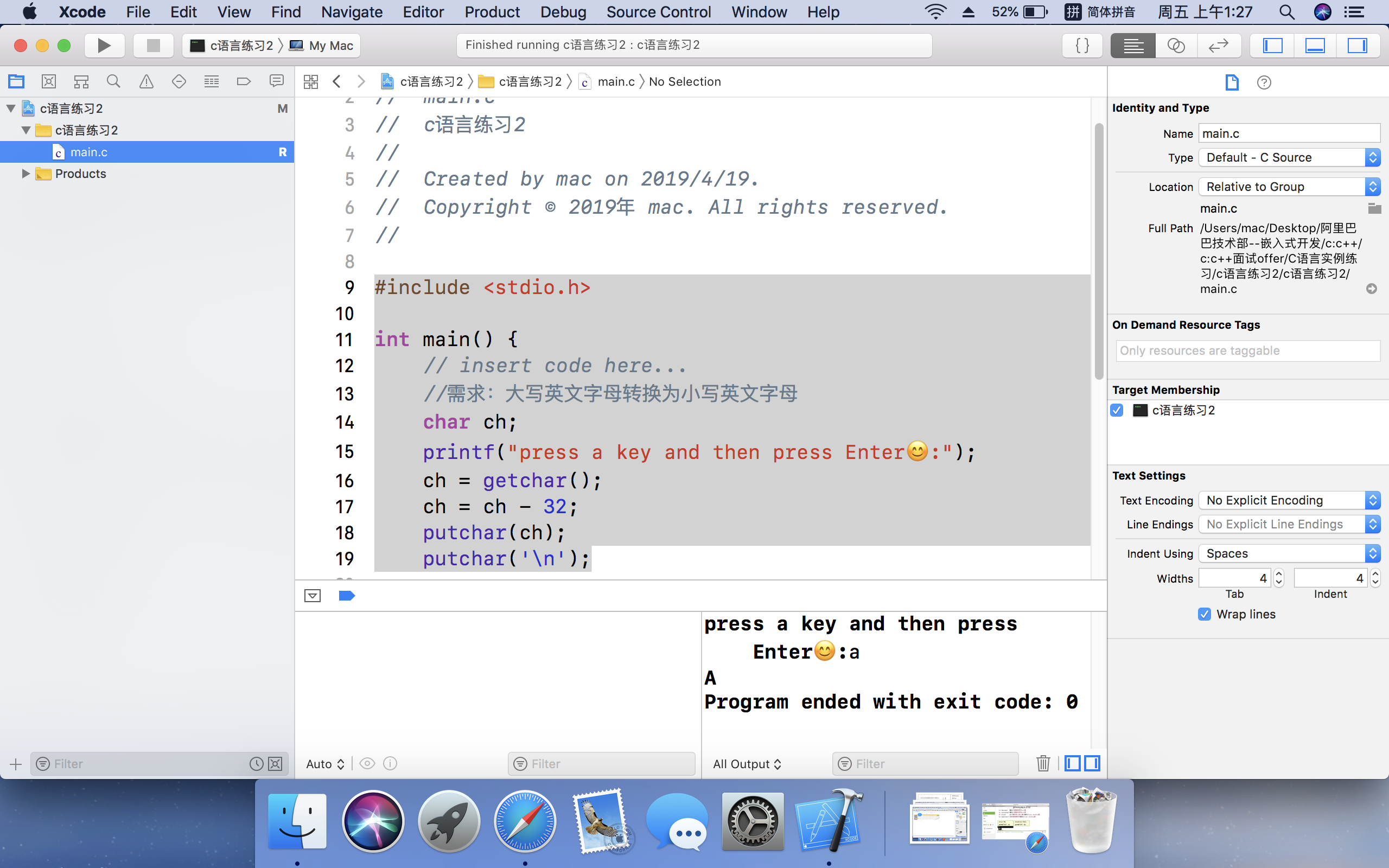This screenshot has height=868, width=1389.
Task: Uncheck c语言练习2 target membership
Action: (1117, 411)
